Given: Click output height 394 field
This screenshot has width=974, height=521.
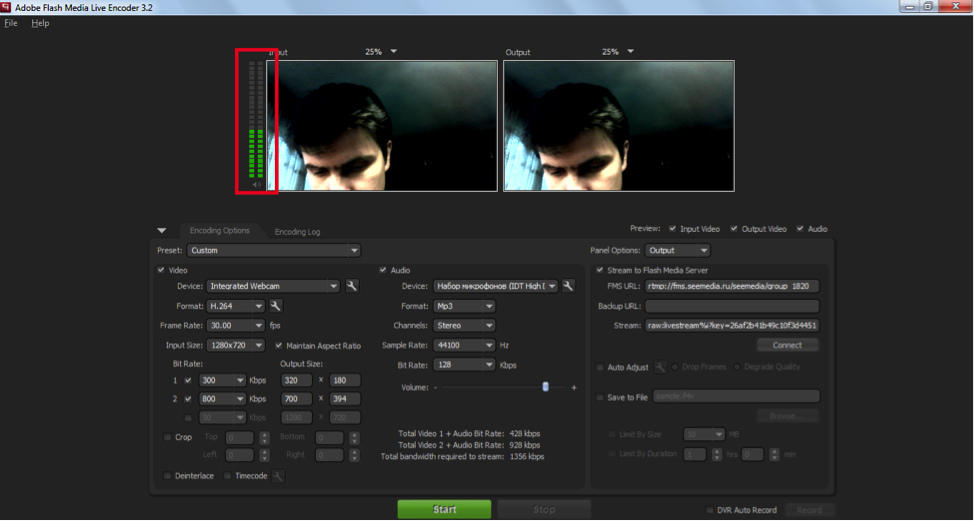Looking at the screenshot, I should 344,399.
